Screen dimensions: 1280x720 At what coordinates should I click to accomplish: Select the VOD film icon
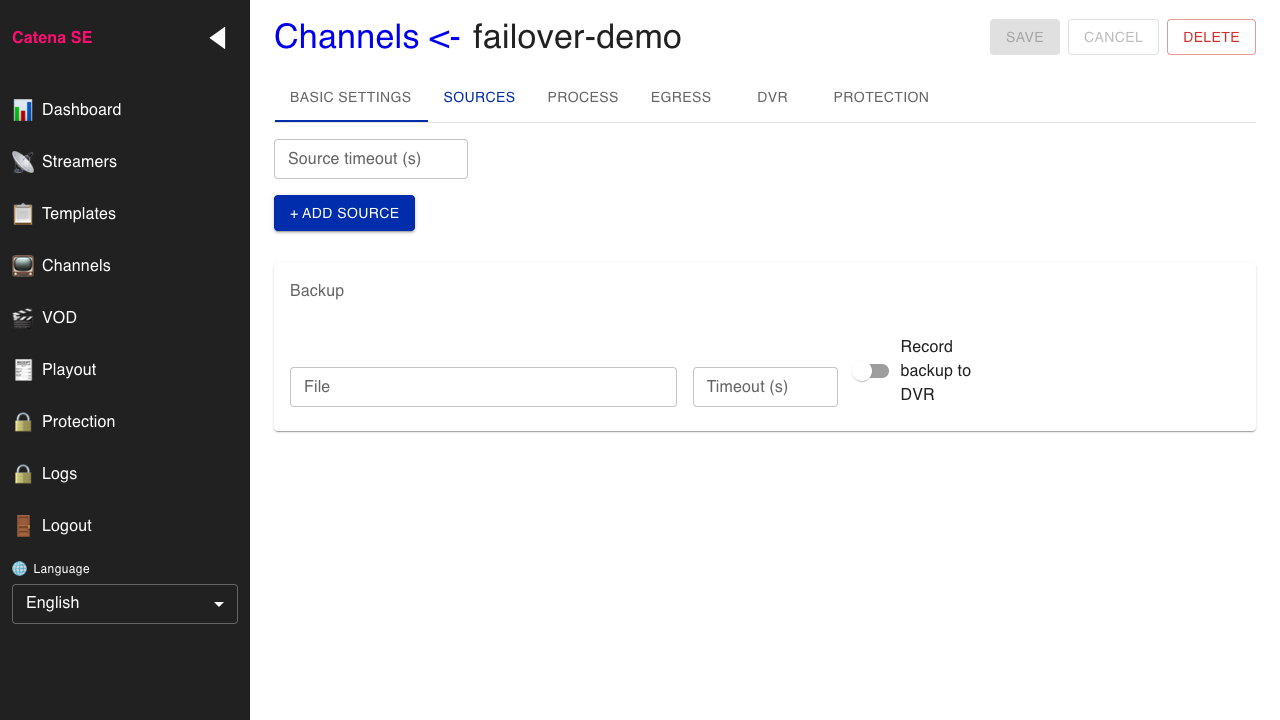pos(23,317)
